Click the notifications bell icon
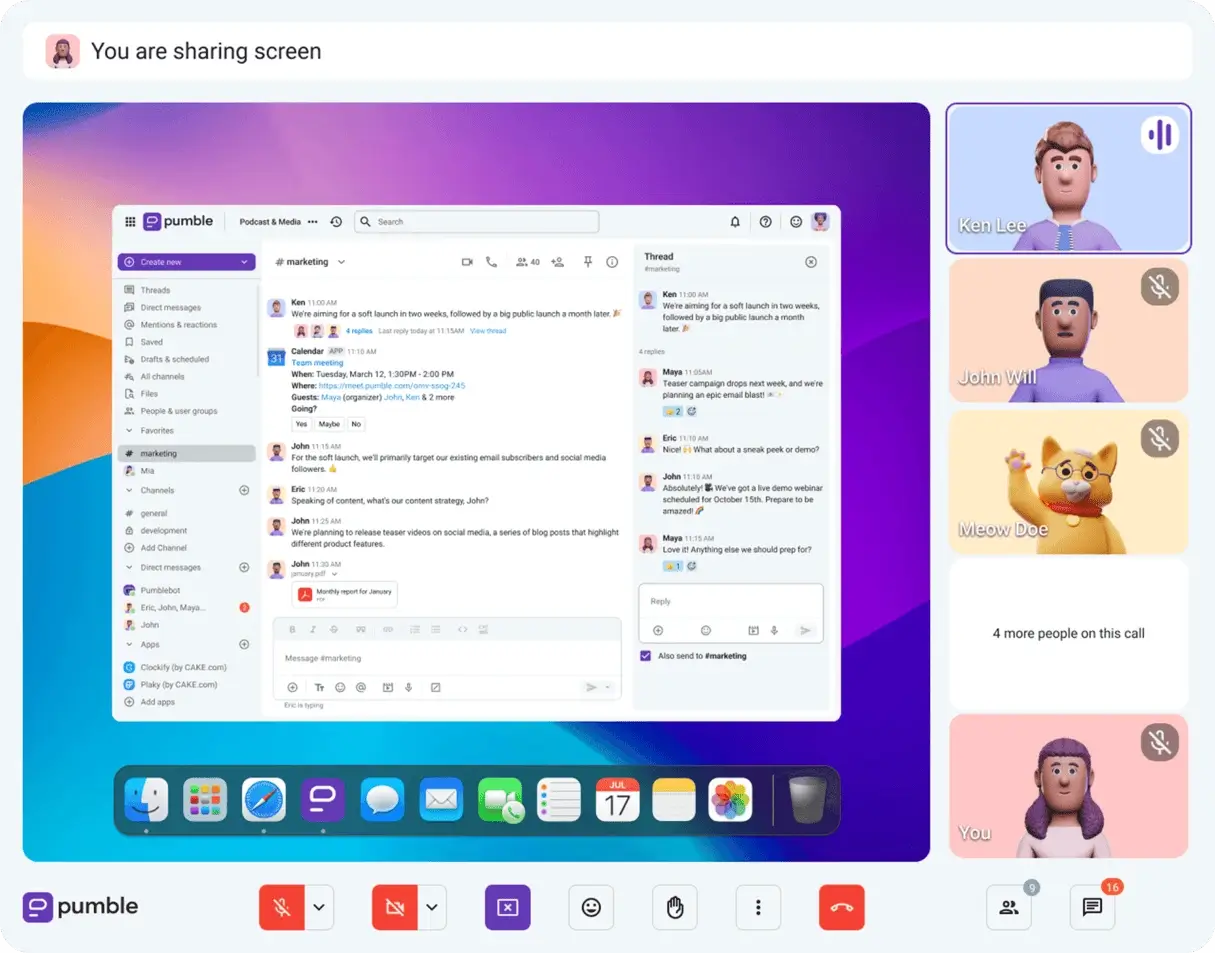Viewport: 1215px width, 953px height. click(x=735, y=222)
